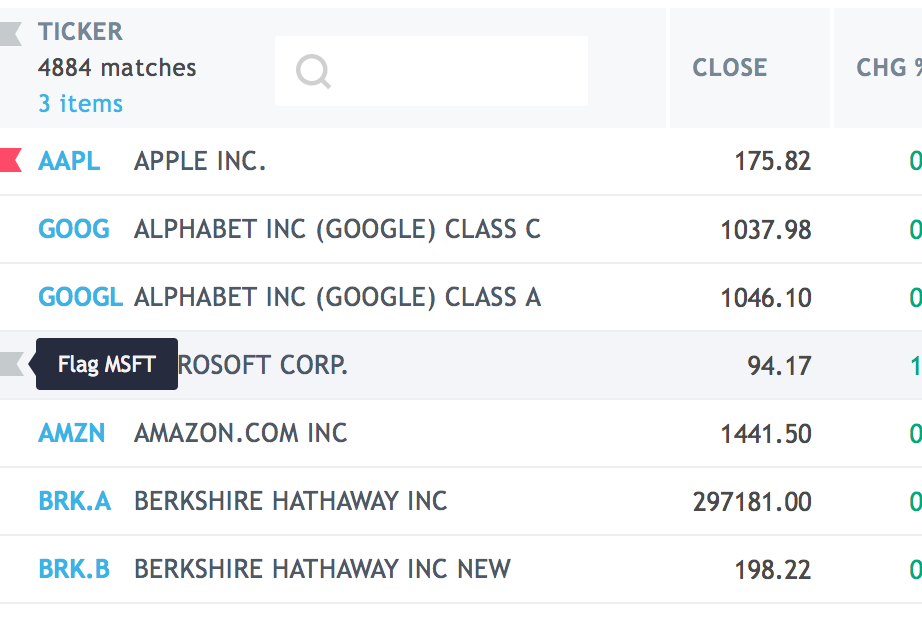Open the BRK.A ticker link

click(x=75, y=501)
